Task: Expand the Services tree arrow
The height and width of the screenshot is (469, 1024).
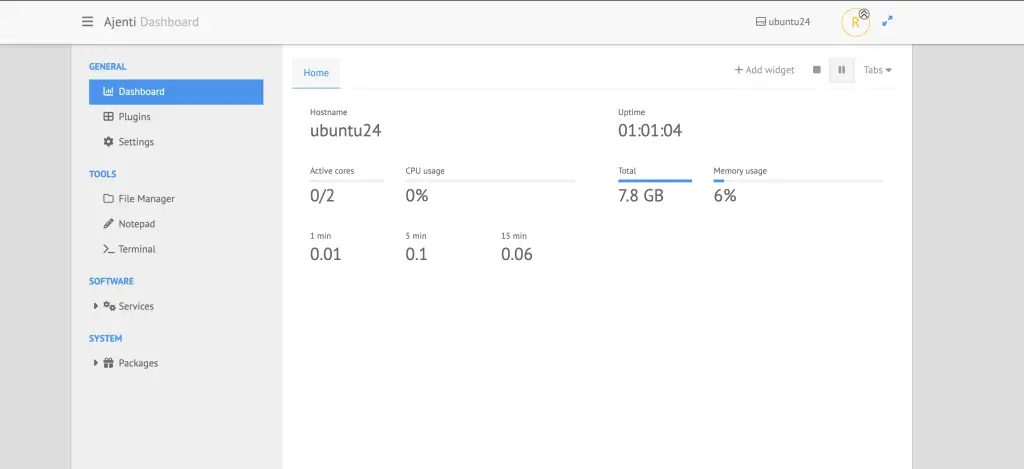Action: click(x=96, y=306)
